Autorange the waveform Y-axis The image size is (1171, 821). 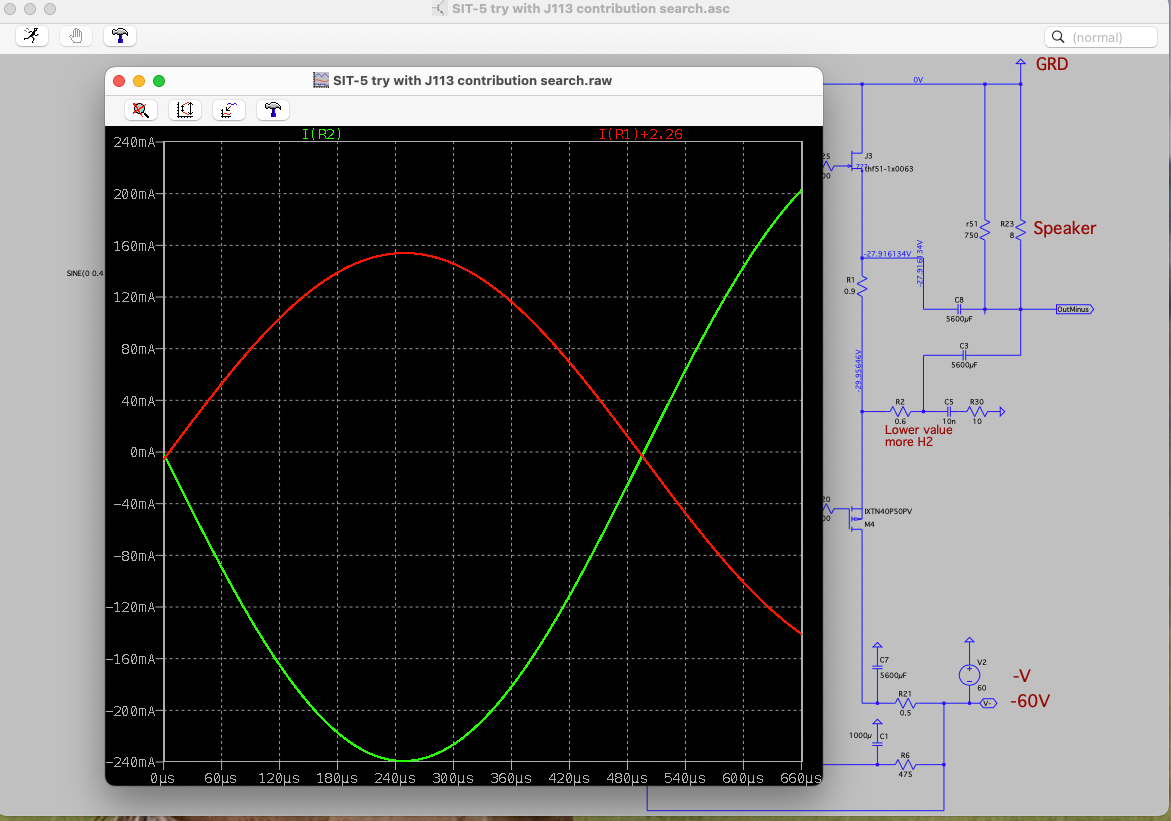[x=184, y=110]
